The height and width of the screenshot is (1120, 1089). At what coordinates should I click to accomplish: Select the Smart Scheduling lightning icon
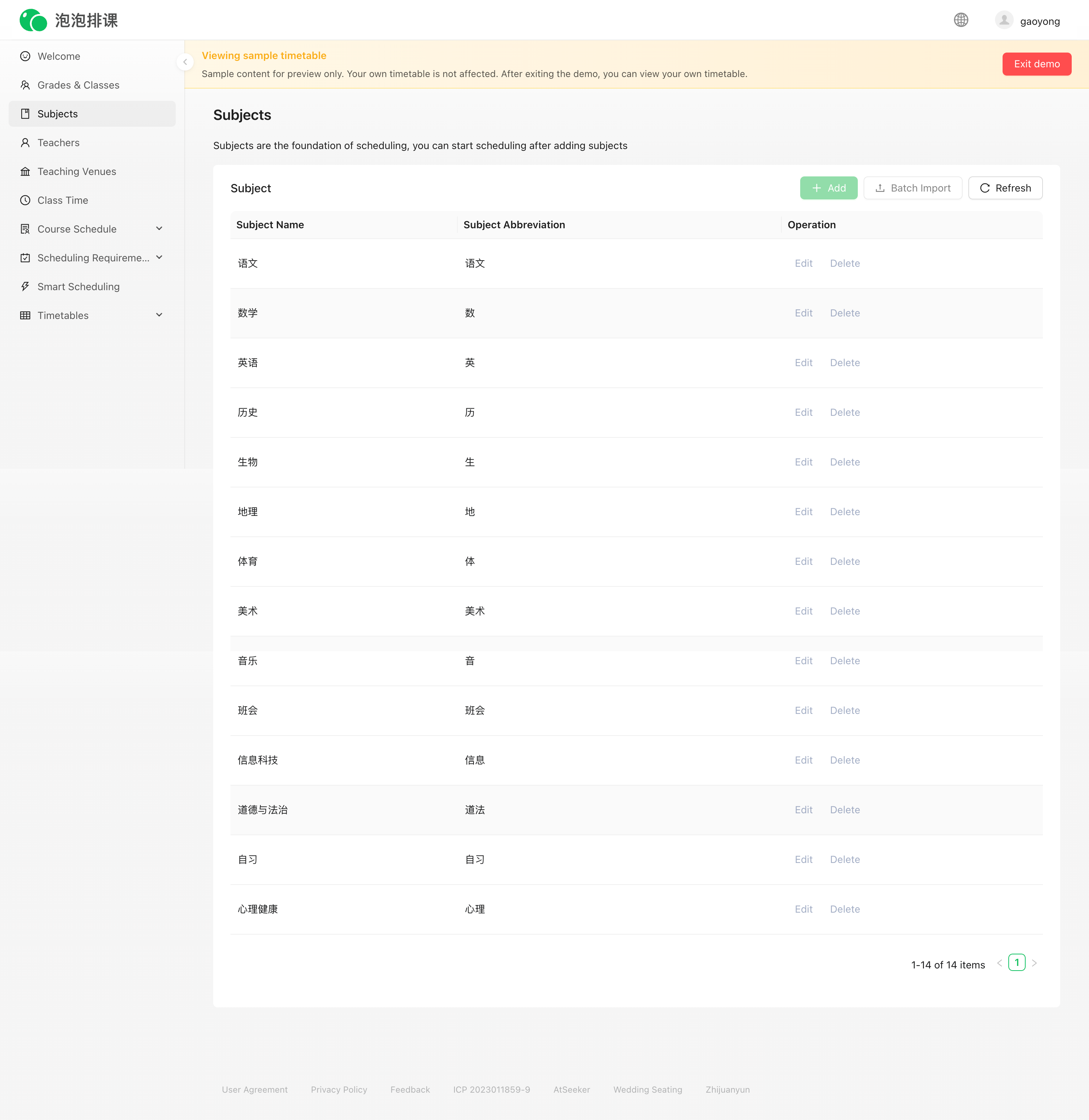point(25,286)
